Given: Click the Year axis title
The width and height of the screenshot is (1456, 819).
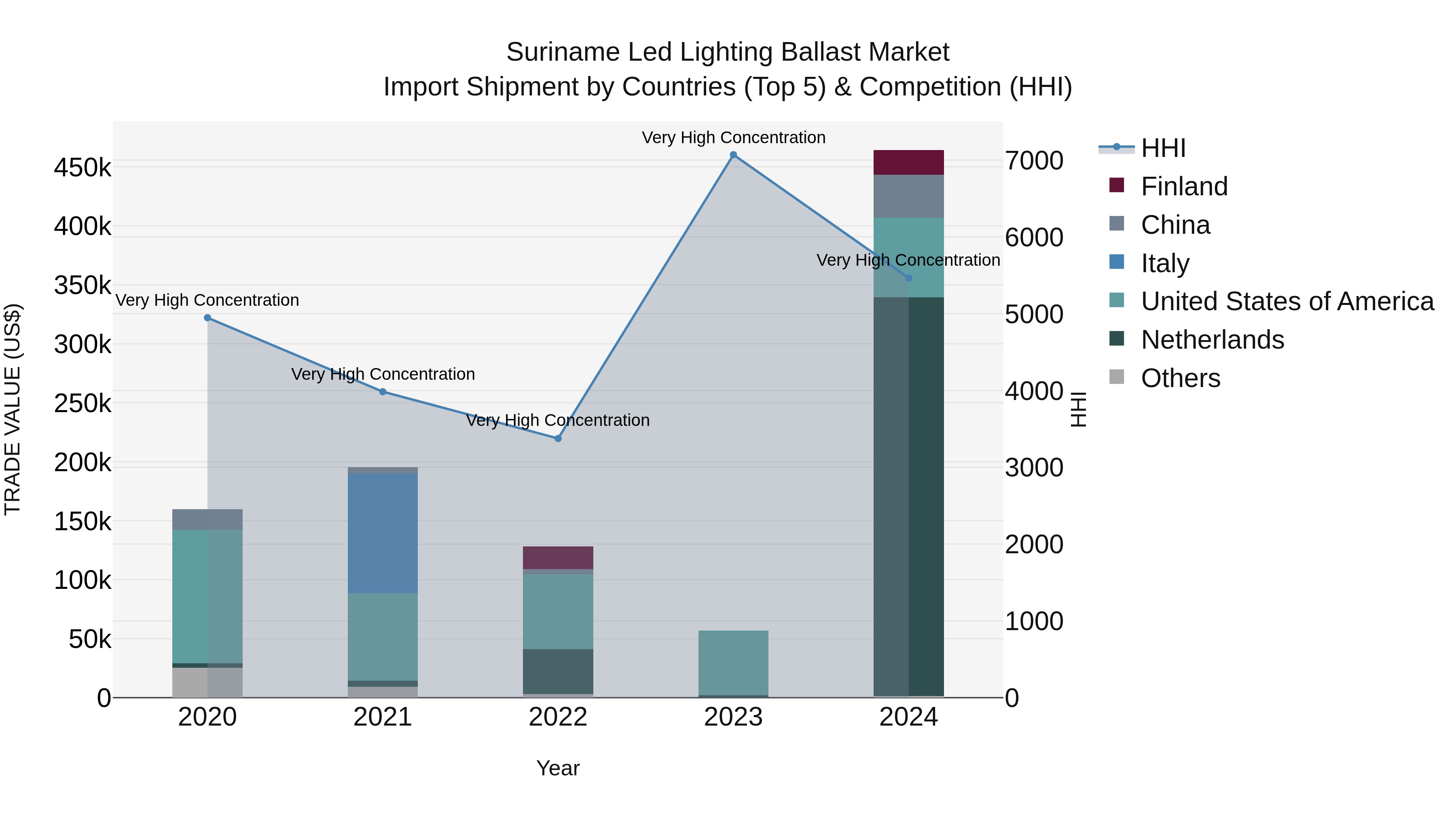Looking at the screenshot, I should [558, 768].
